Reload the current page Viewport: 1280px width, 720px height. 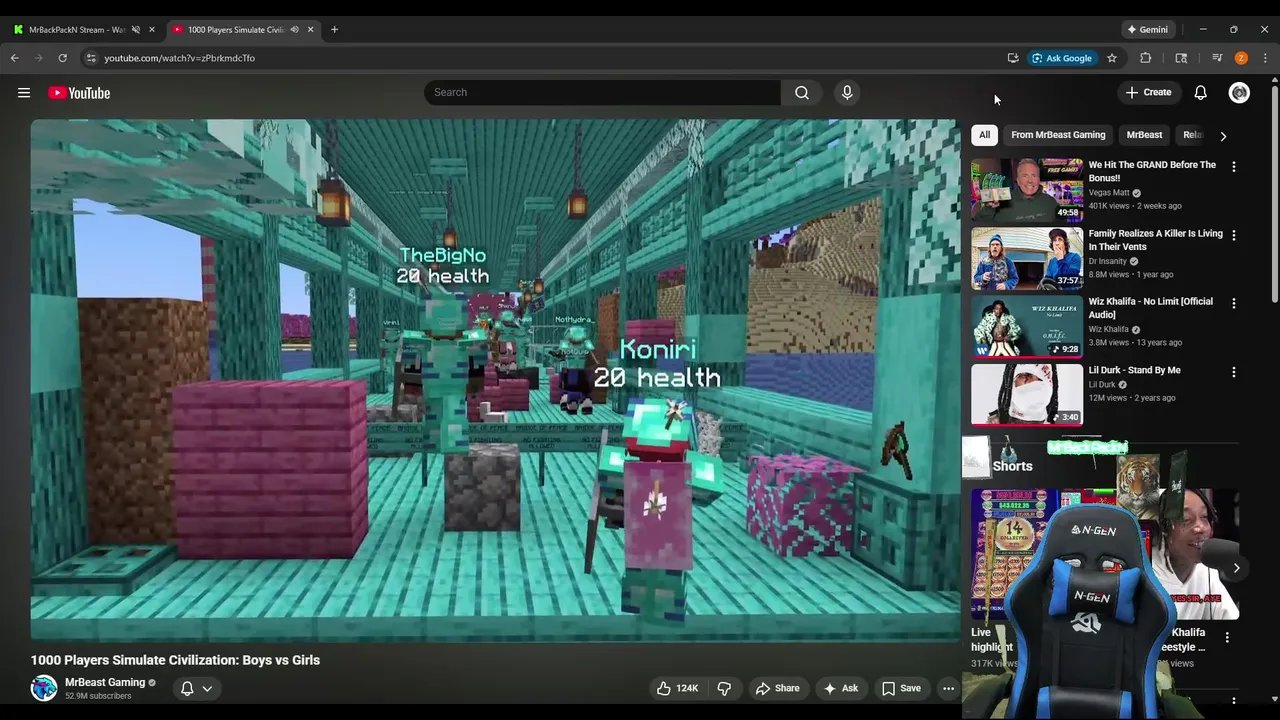(x=62, y=58)
